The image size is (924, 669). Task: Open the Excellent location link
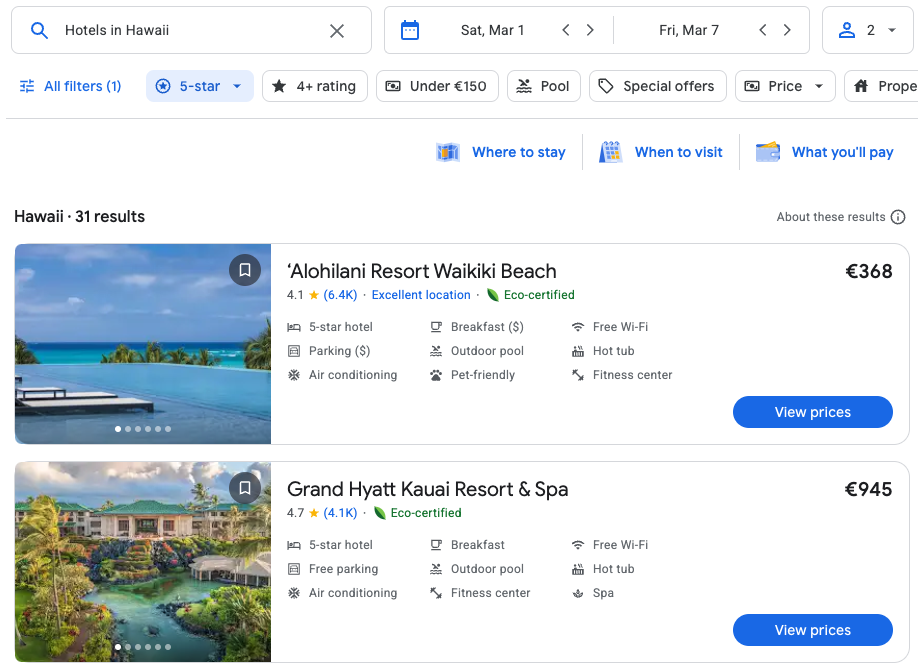[420, 295]
